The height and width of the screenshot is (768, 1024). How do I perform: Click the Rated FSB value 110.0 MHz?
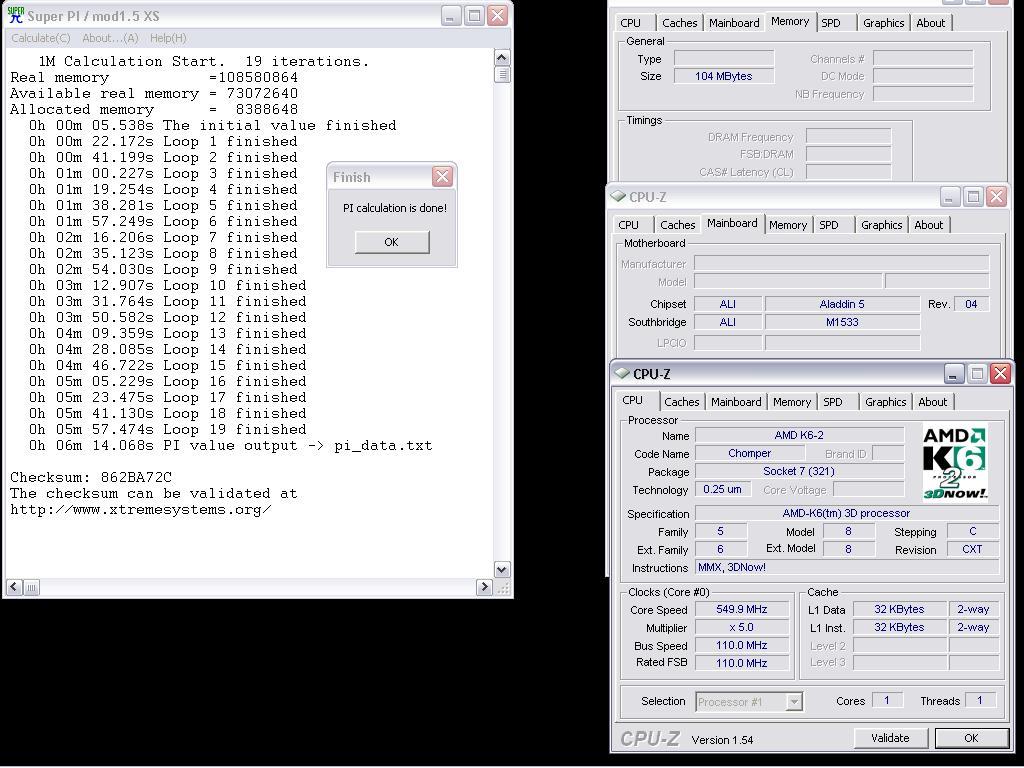pos(742,663)
